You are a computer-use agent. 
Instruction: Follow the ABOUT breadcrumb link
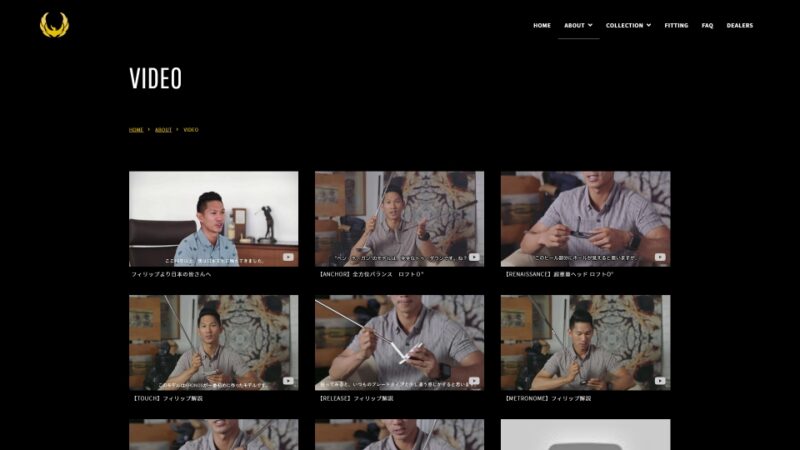click(x=163, y=130)
